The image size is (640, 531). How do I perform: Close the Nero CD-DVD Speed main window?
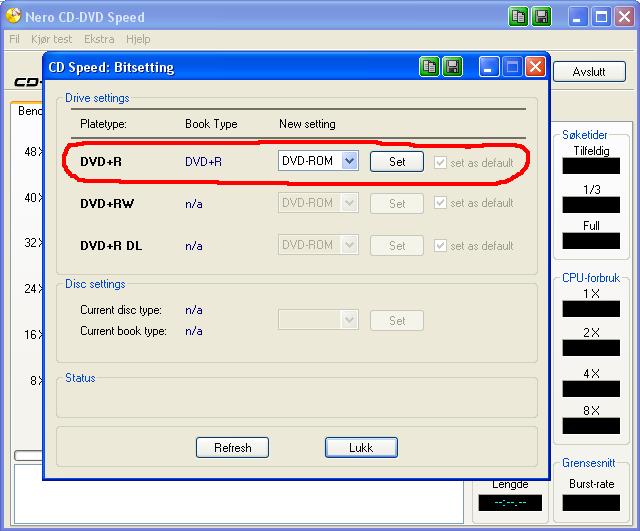[x=624, y=17]
